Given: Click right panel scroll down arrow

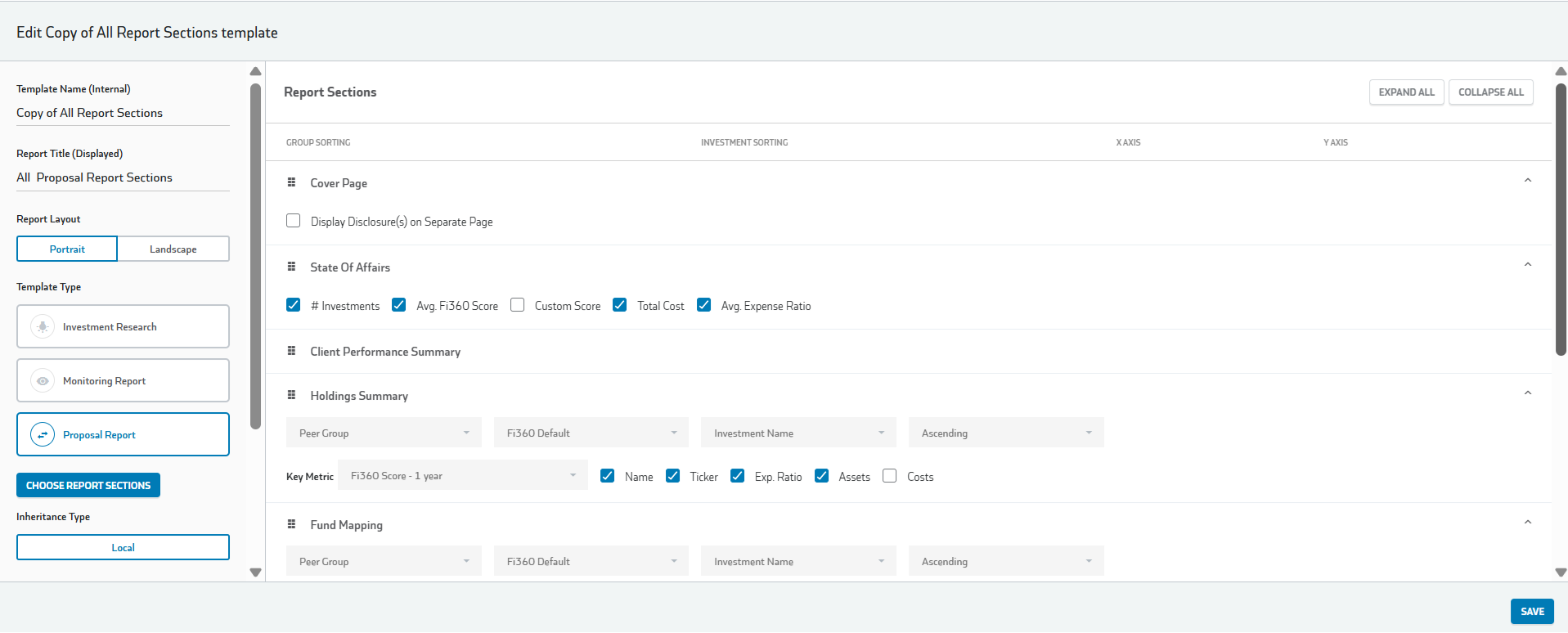Looking at the screenshot, I should click(1561, 572).
